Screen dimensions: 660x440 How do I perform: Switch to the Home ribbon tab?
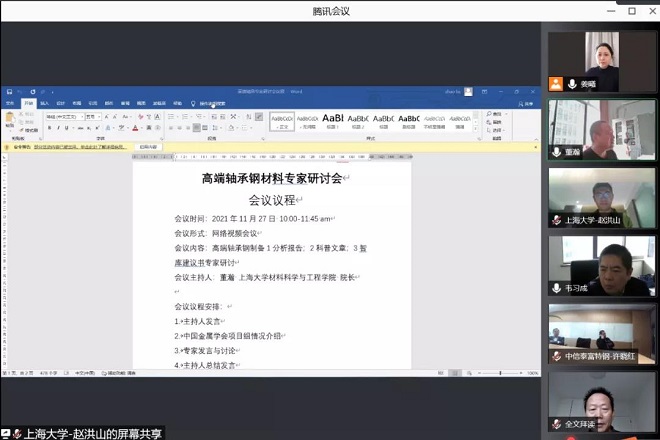click(28, 102)
